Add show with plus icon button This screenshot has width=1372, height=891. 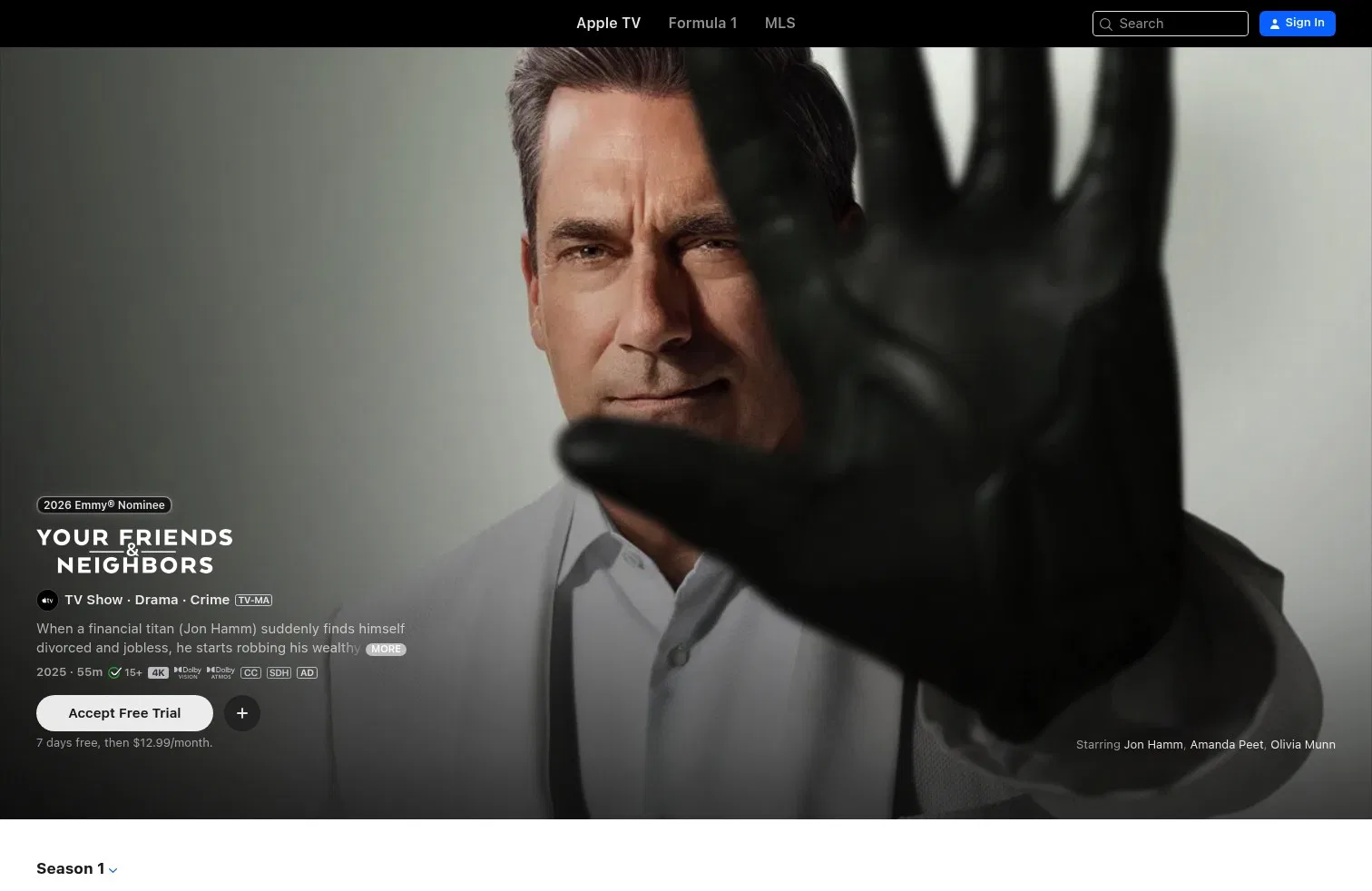point(242,713)
